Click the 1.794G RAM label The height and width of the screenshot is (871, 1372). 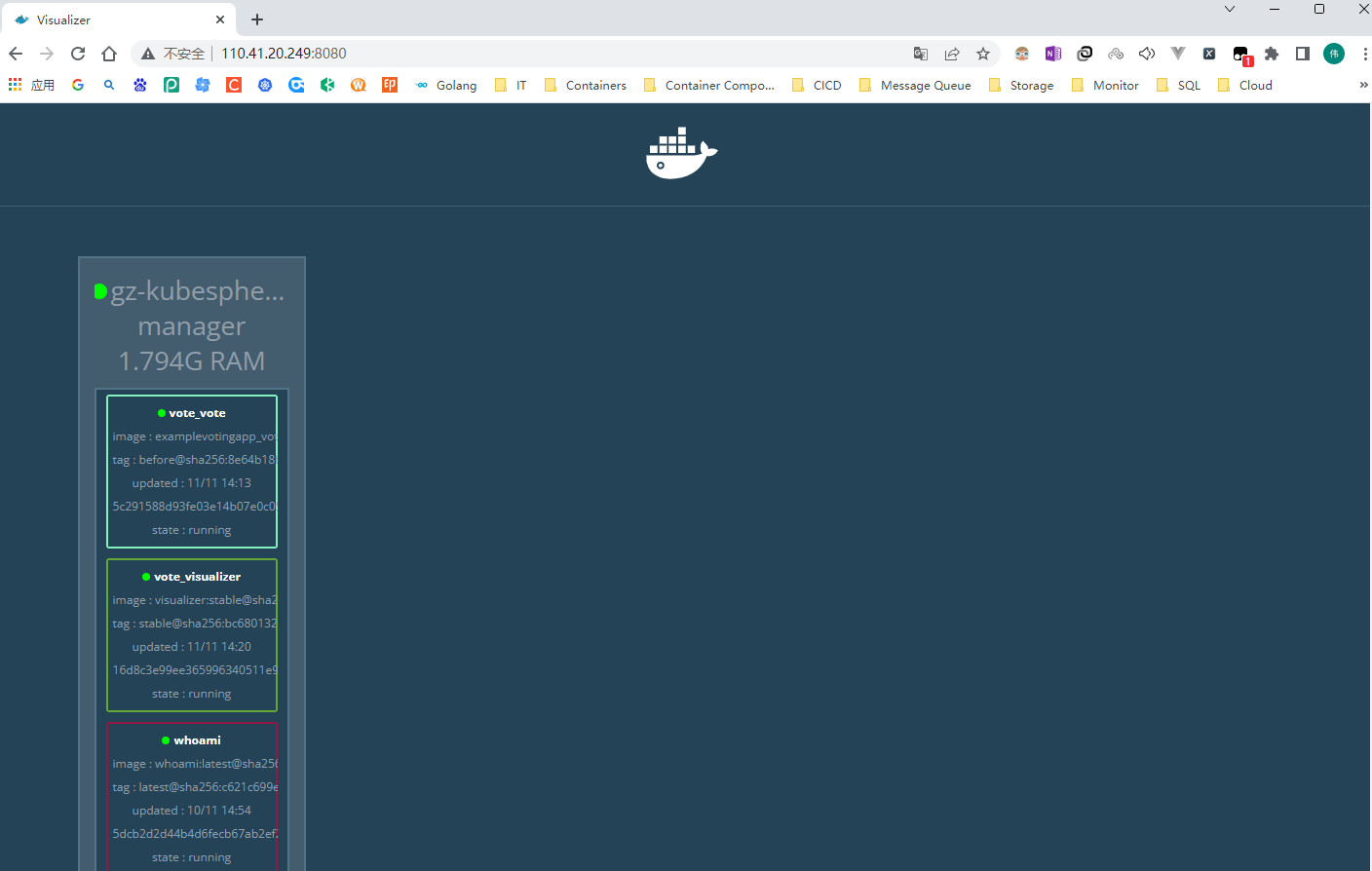[192, 361]
